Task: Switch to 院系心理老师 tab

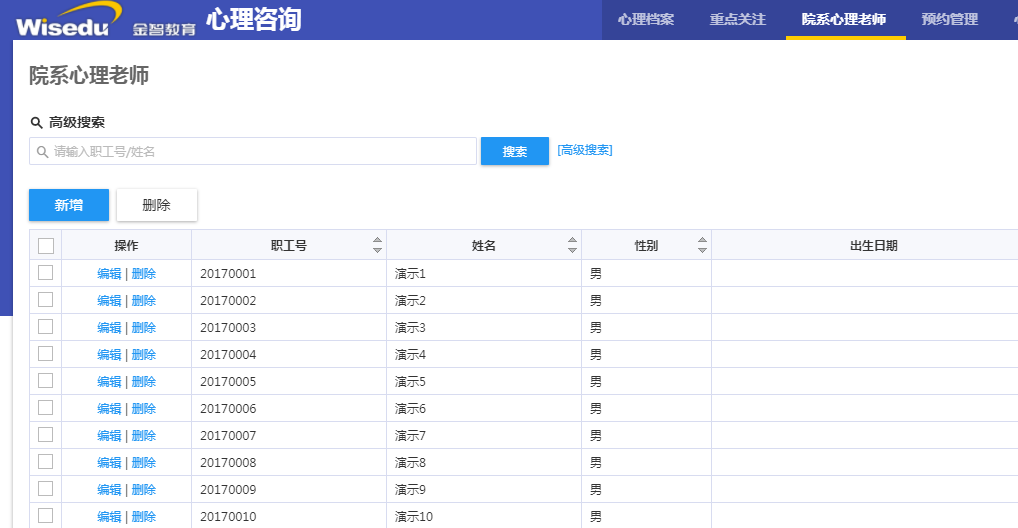Action: coord(844,19)
